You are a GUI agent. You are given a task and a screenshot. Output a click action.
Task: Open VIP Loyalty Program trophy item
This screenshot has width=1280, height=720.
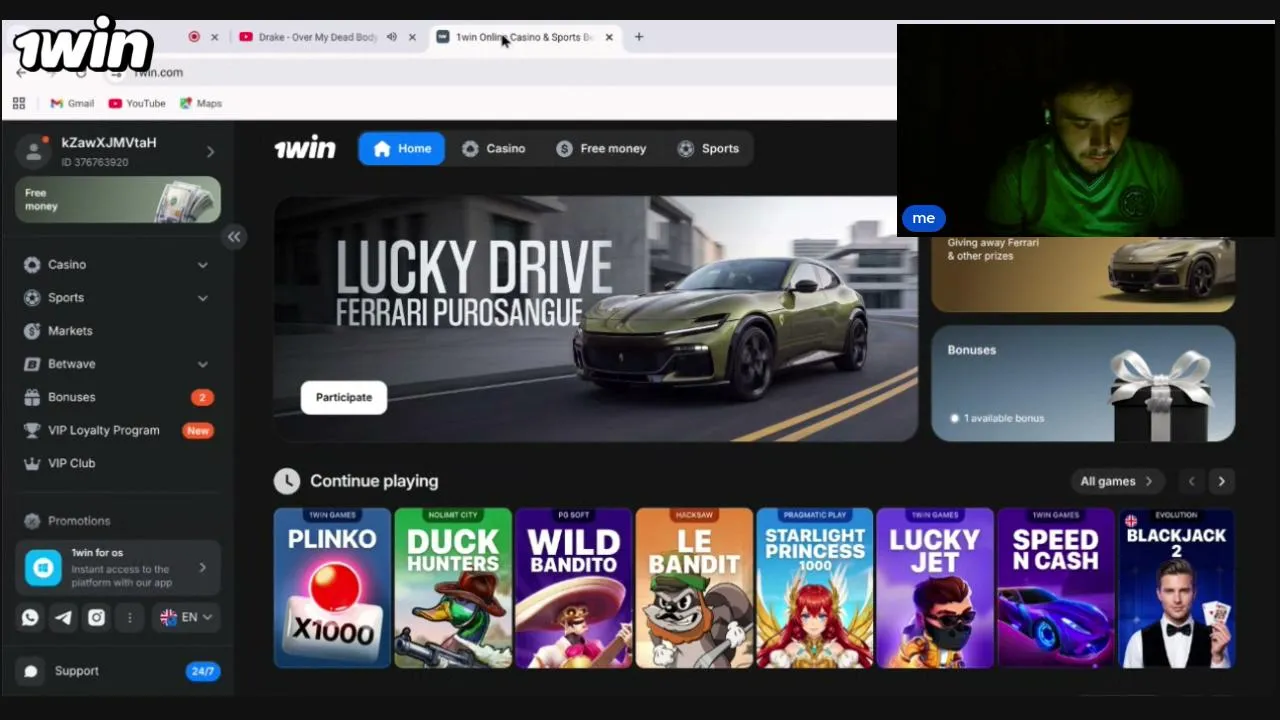103,430
